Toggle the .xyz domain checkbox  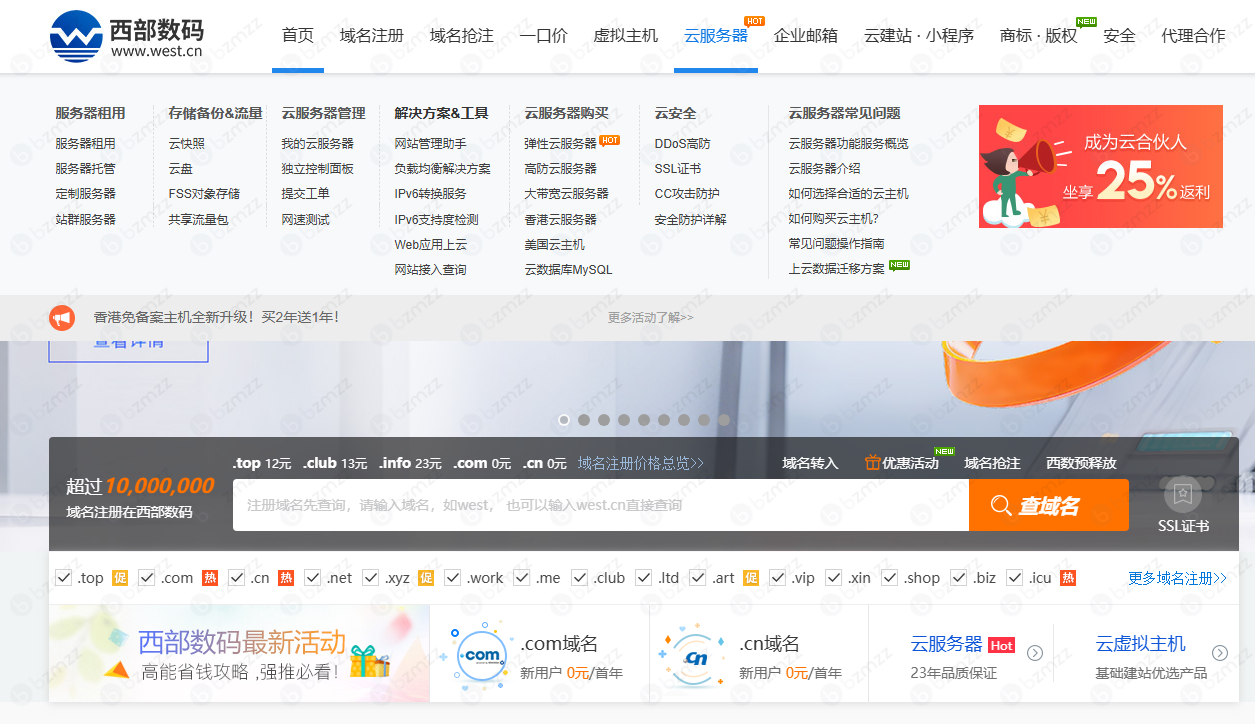370,578
